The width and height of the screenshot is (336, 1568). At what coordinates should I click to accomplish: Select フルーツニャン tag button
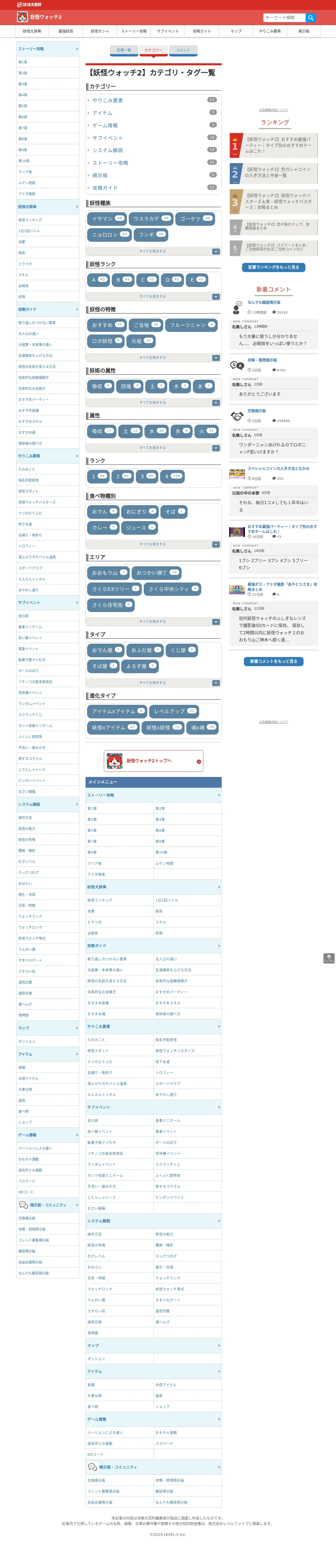point(192,325)
